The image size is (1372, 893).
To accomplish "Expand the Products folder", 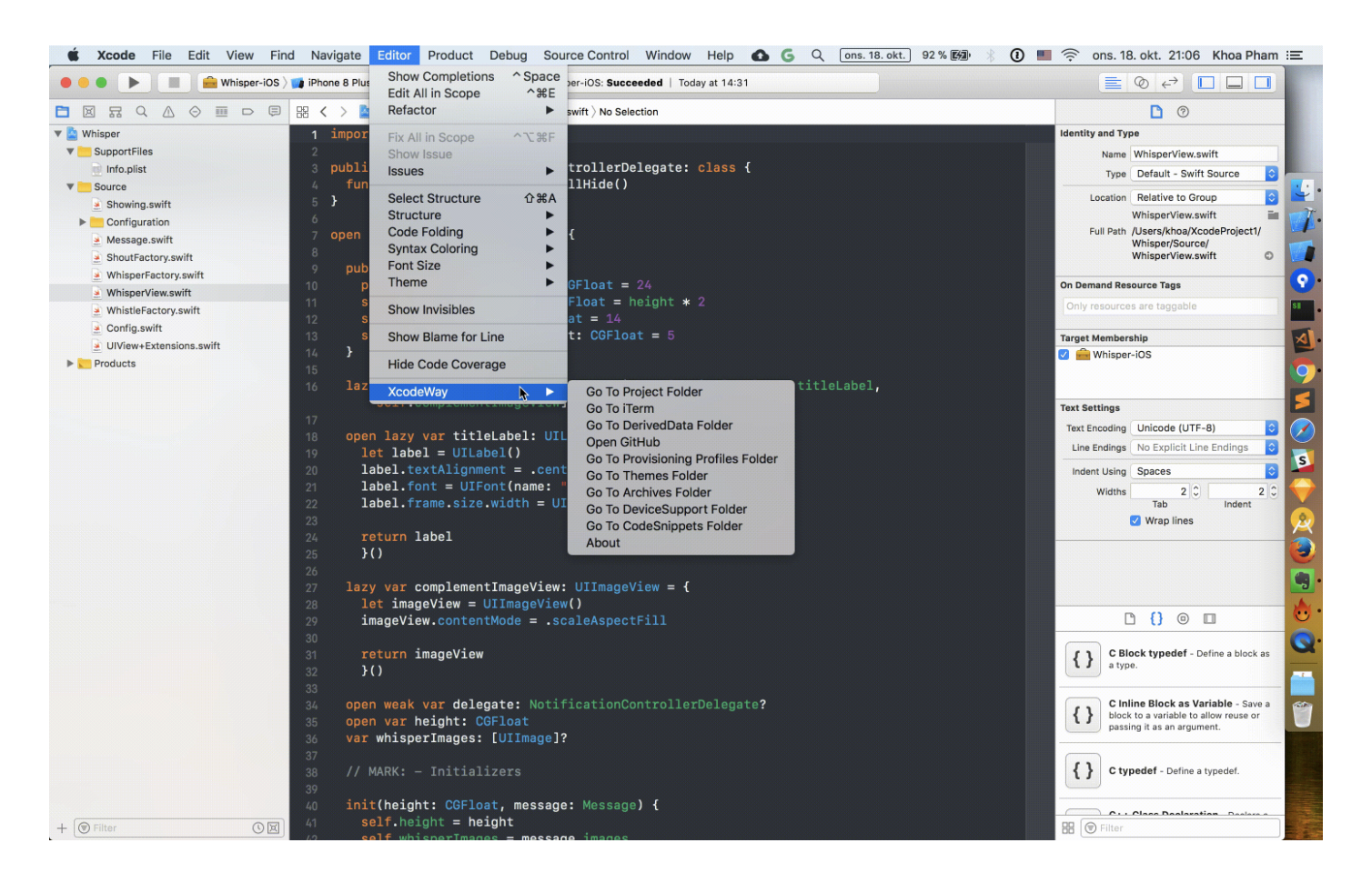I will (70, 364).
